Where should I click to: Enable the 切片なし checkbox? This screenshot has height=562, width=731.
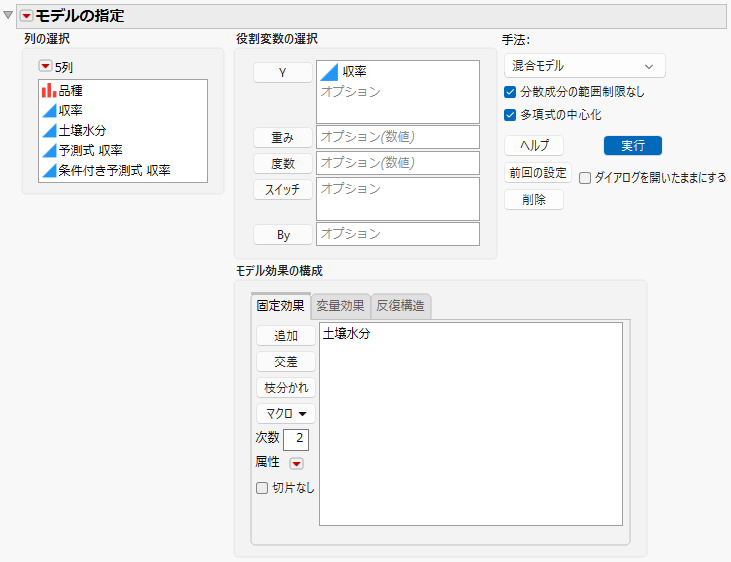pyautogui.click(x=262, y=488)
